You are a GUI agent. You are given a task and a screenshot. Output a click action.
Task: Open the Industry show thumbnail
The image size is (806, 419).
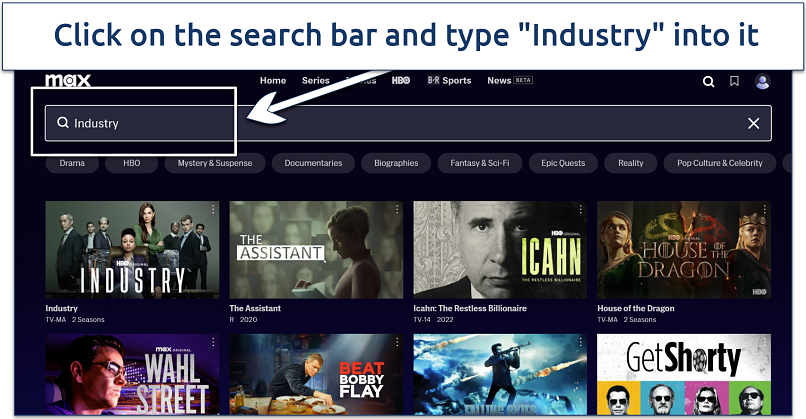(x=132, y=250)
